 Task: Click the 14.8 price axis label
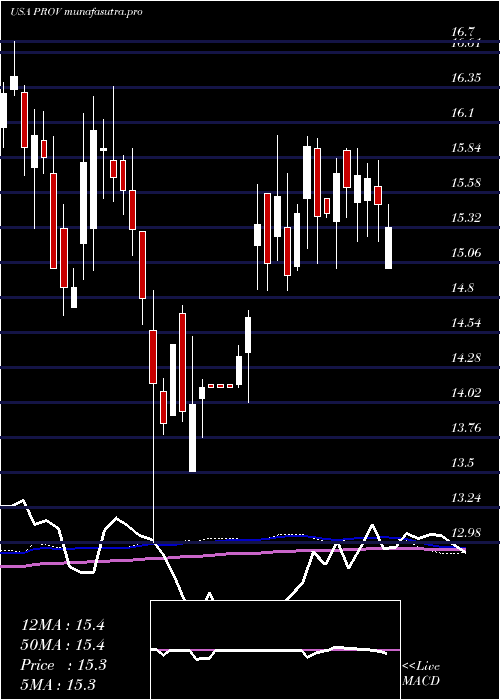[463, 288]
